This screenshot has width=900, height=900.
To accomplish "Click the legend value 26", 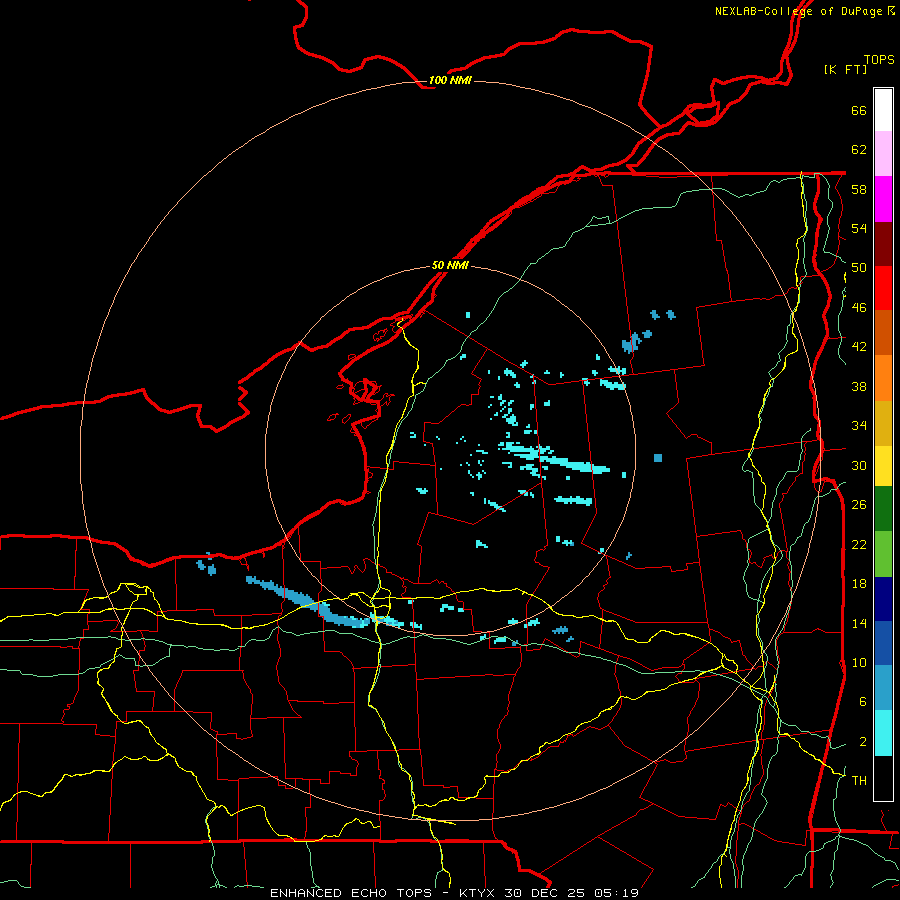I will pos(859,505).
